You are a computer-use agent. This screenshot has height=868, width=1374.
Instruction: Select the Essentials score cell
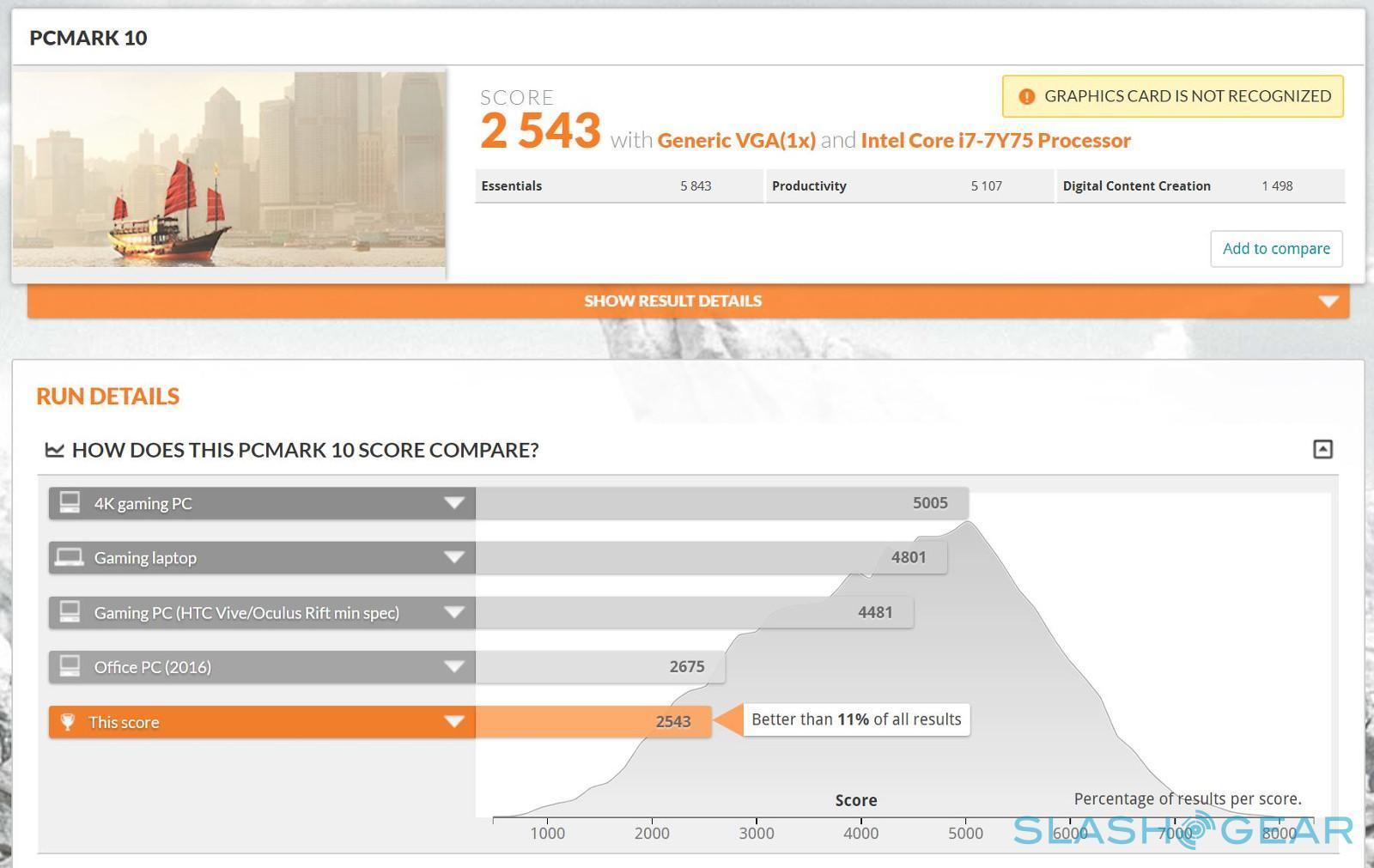(x=618, y=186)
